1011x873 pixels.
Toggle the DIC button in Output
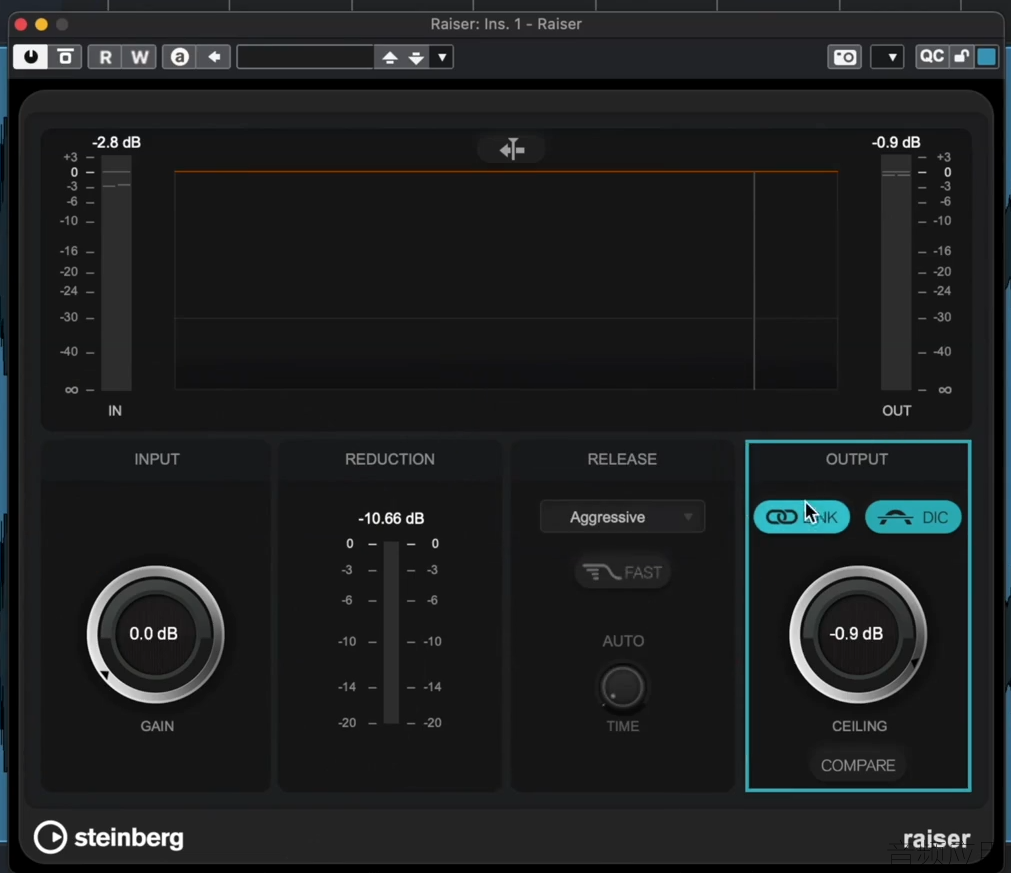click(913, 517)
